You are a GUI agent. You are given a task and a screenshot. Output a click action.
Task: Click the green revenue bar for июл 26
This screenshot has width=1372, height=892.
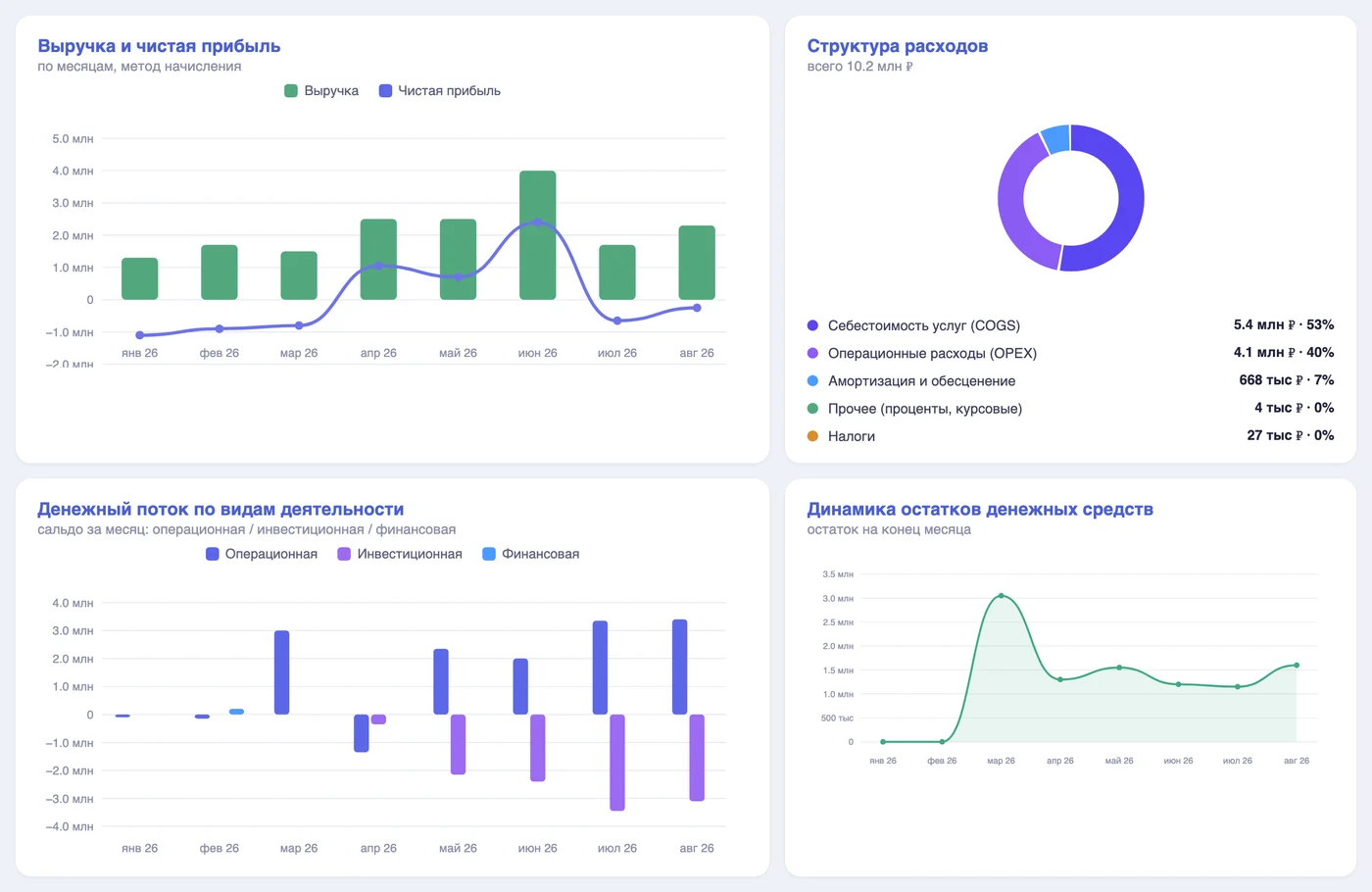click(617, 273)
